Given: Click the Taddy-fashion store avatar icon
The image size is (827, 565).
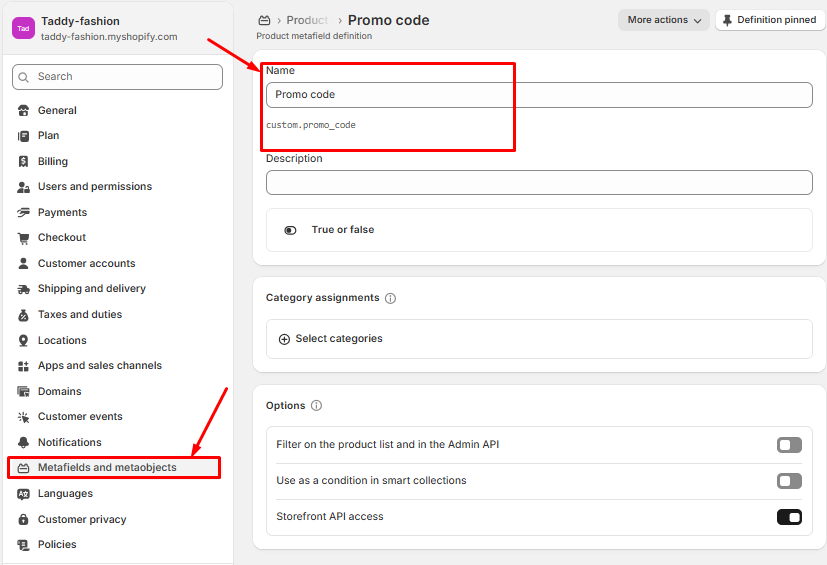Looking at the screenshot, I should pos(23,29).
